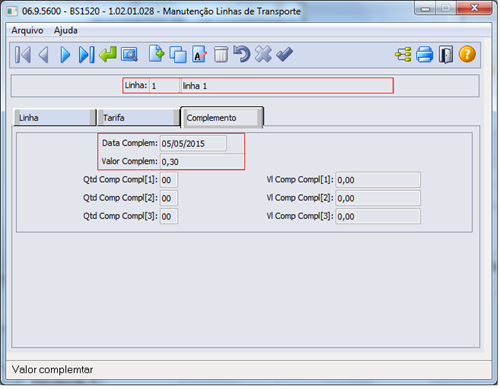The image size is (500, 389).
Task: Copy current record icon
Action: [x=178, y=54]
